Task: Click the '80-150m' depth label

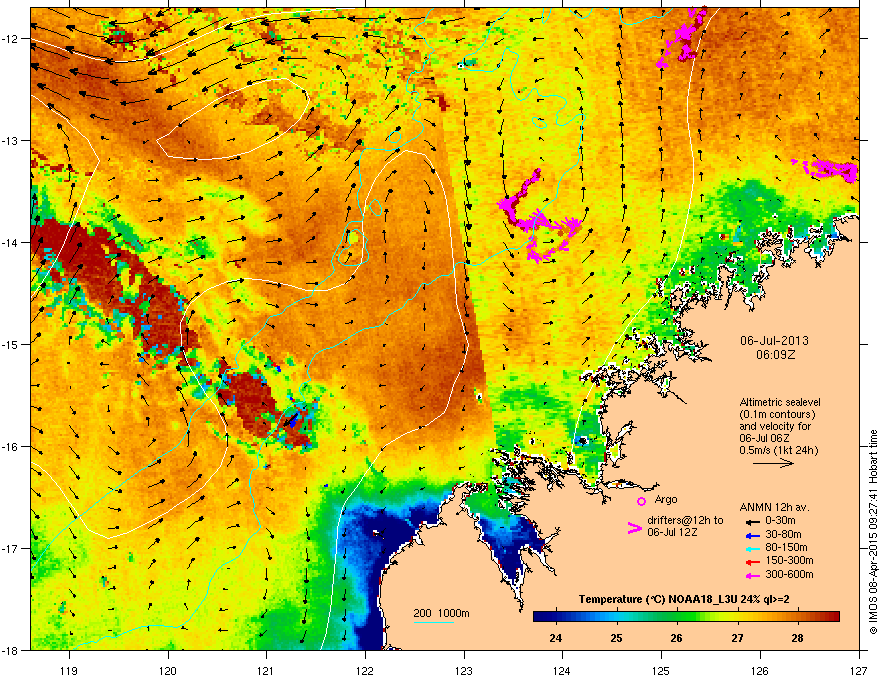Action: (x=786, y=548)
